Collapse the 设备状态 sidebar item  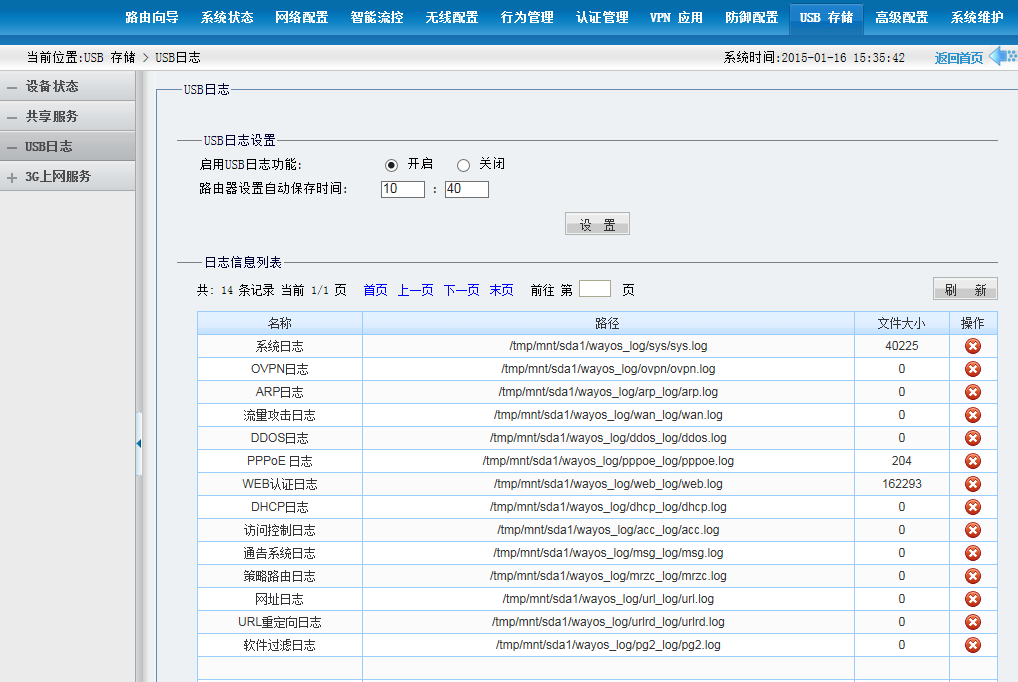tap(52, 87)
